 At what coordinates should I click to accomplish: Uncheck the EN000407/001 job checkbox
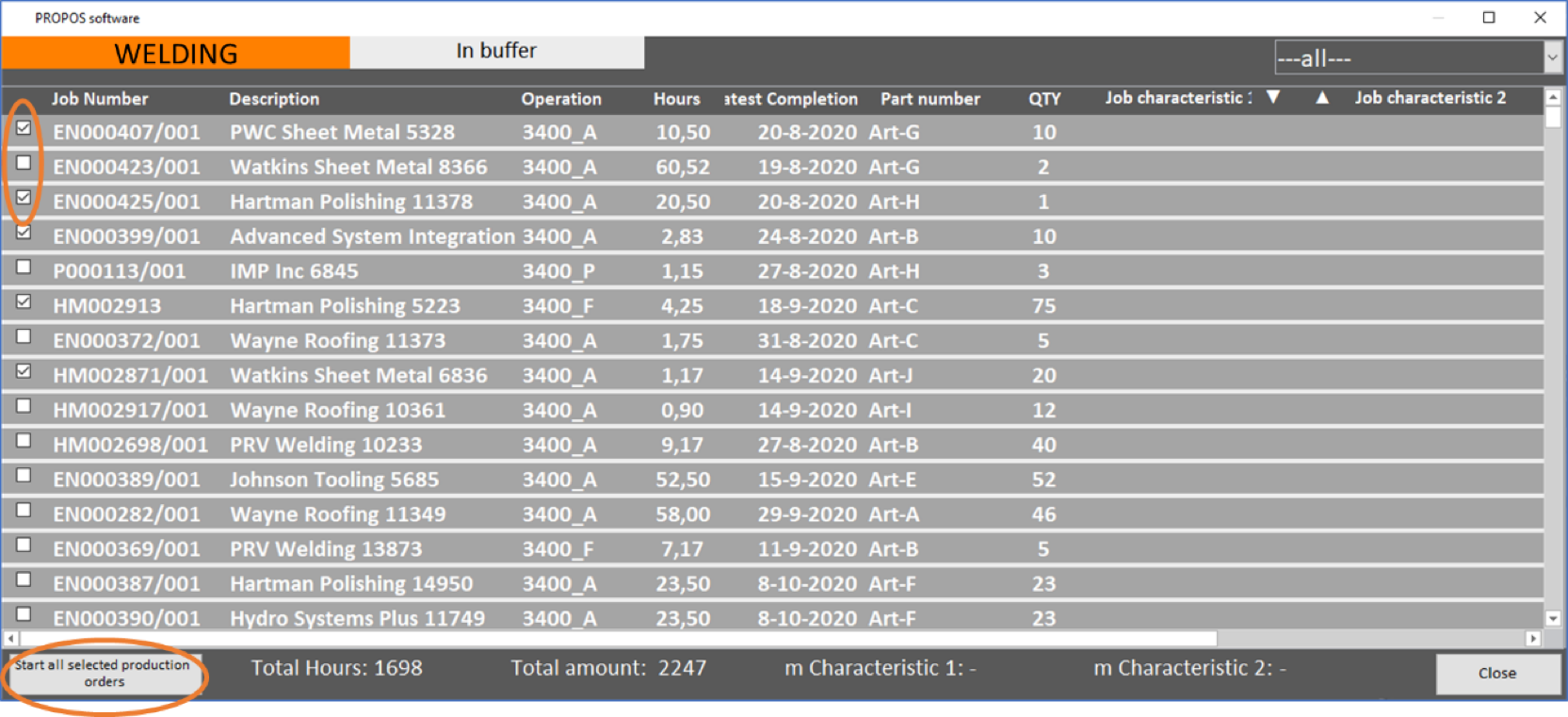pos(24,128)
